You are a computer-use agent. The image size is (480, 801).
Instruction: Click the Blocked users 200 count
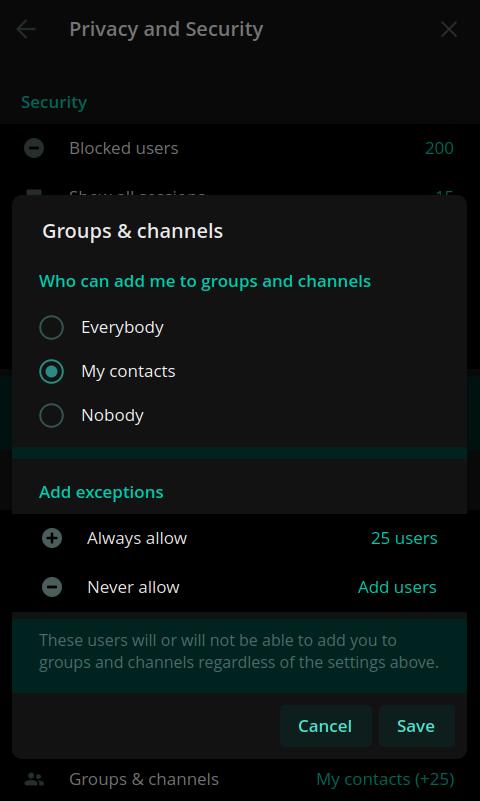(x=439, y=148)
